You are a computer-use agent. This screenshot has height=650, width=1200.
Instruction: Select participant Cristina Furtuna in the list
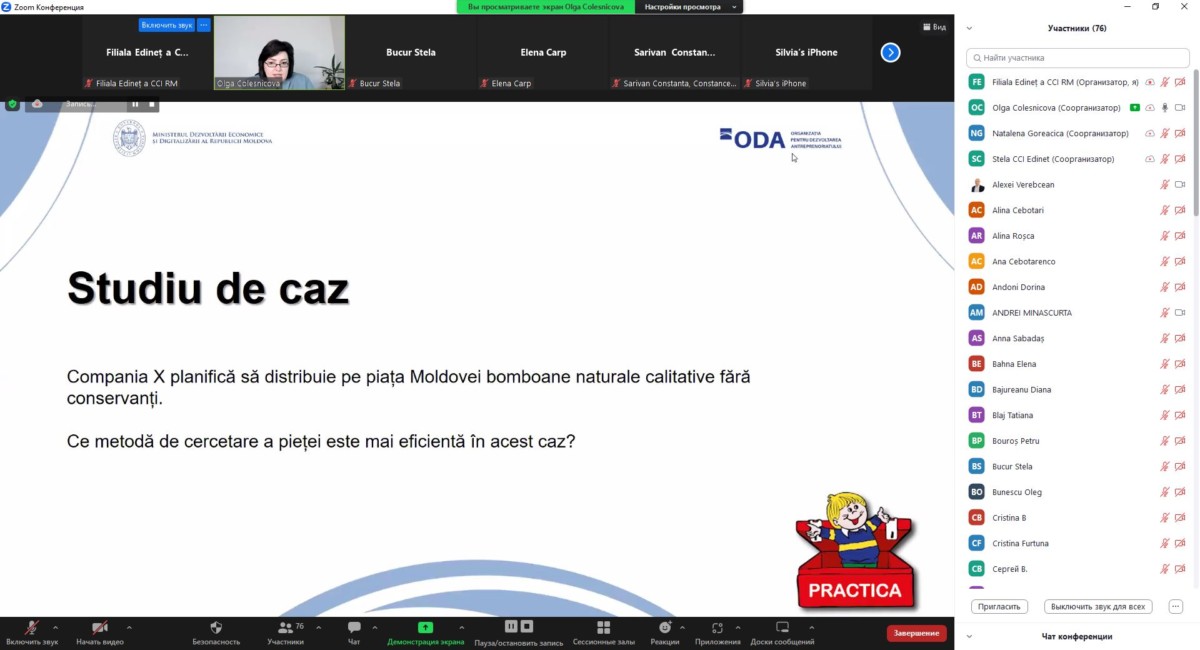1076,543
